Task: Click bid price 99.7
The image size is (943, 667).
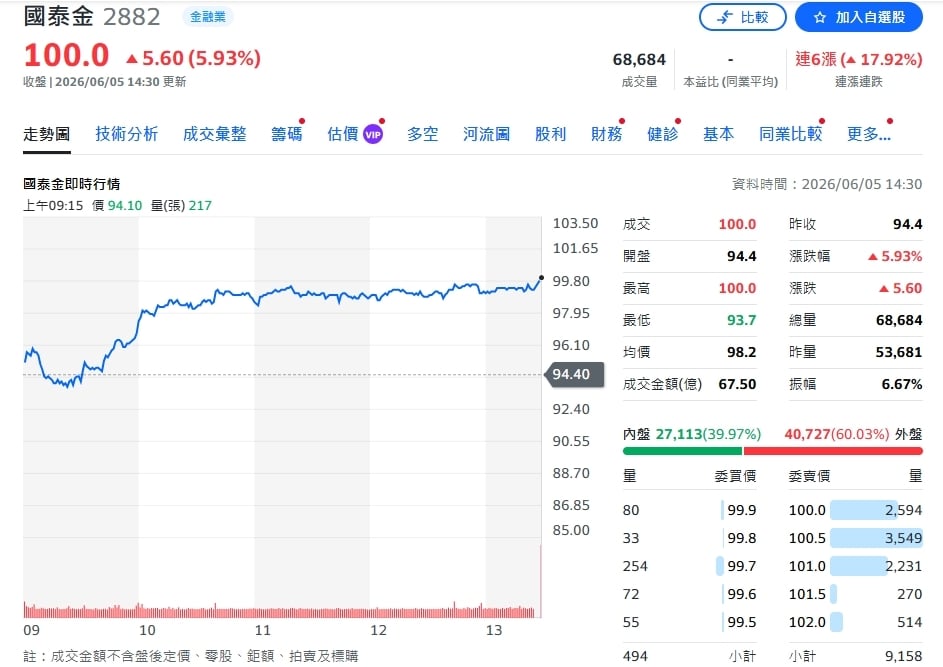Action: coord(742,566)
